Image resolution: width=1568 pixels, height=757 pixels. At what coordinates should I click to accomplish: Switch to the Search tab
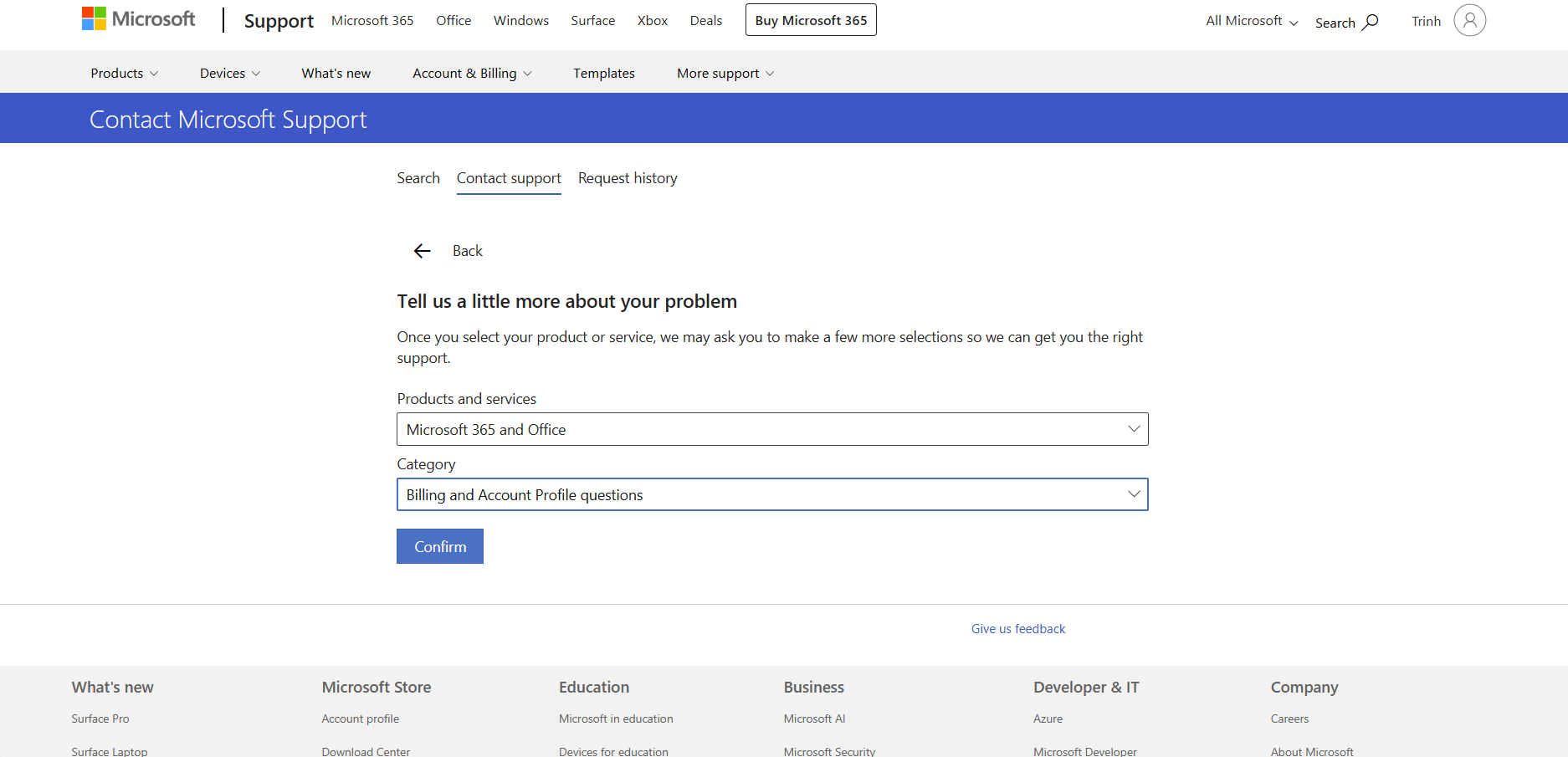(x=418, y=178)
